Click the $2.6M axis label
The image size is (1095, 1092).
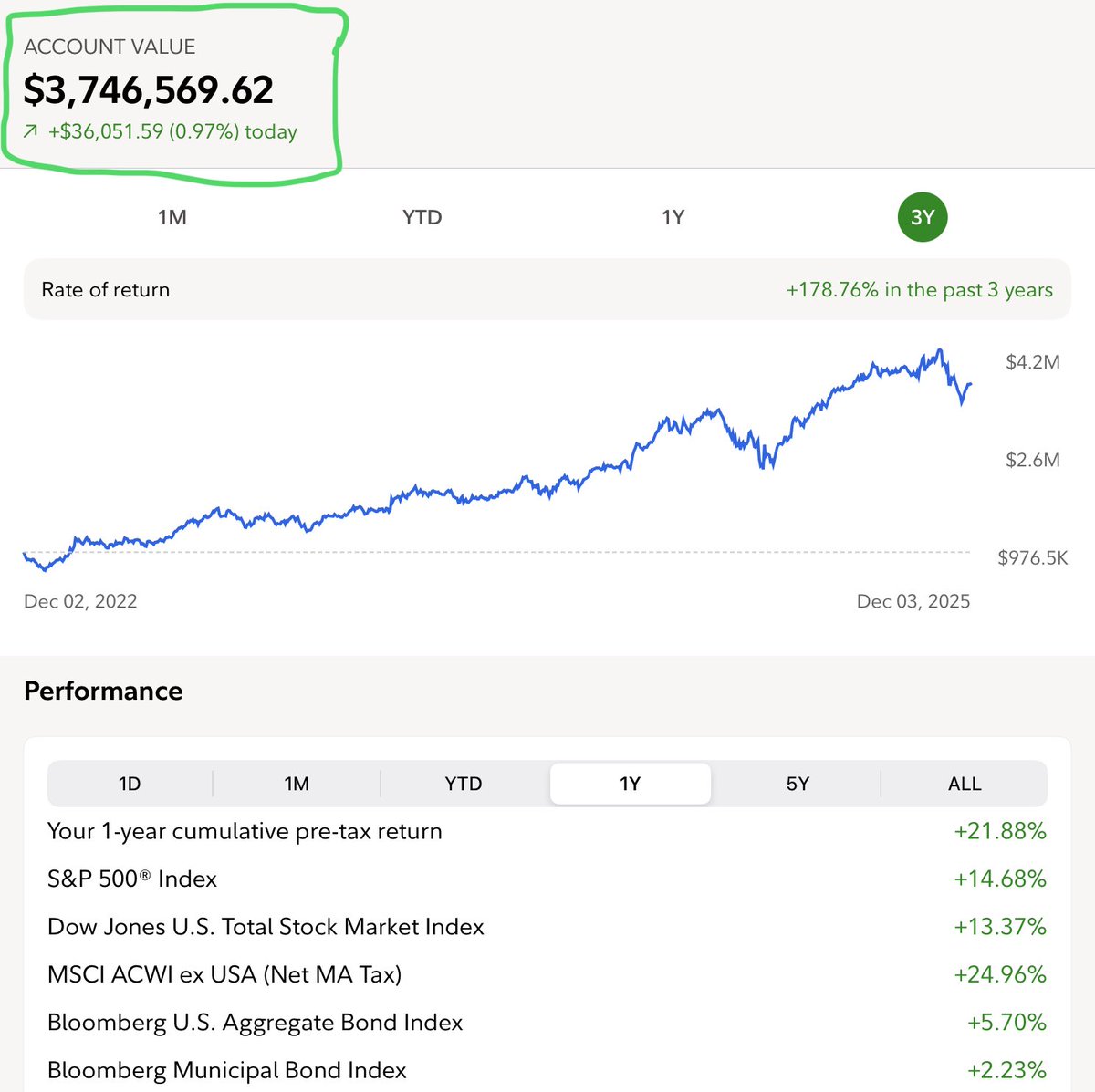[1033, 460]
